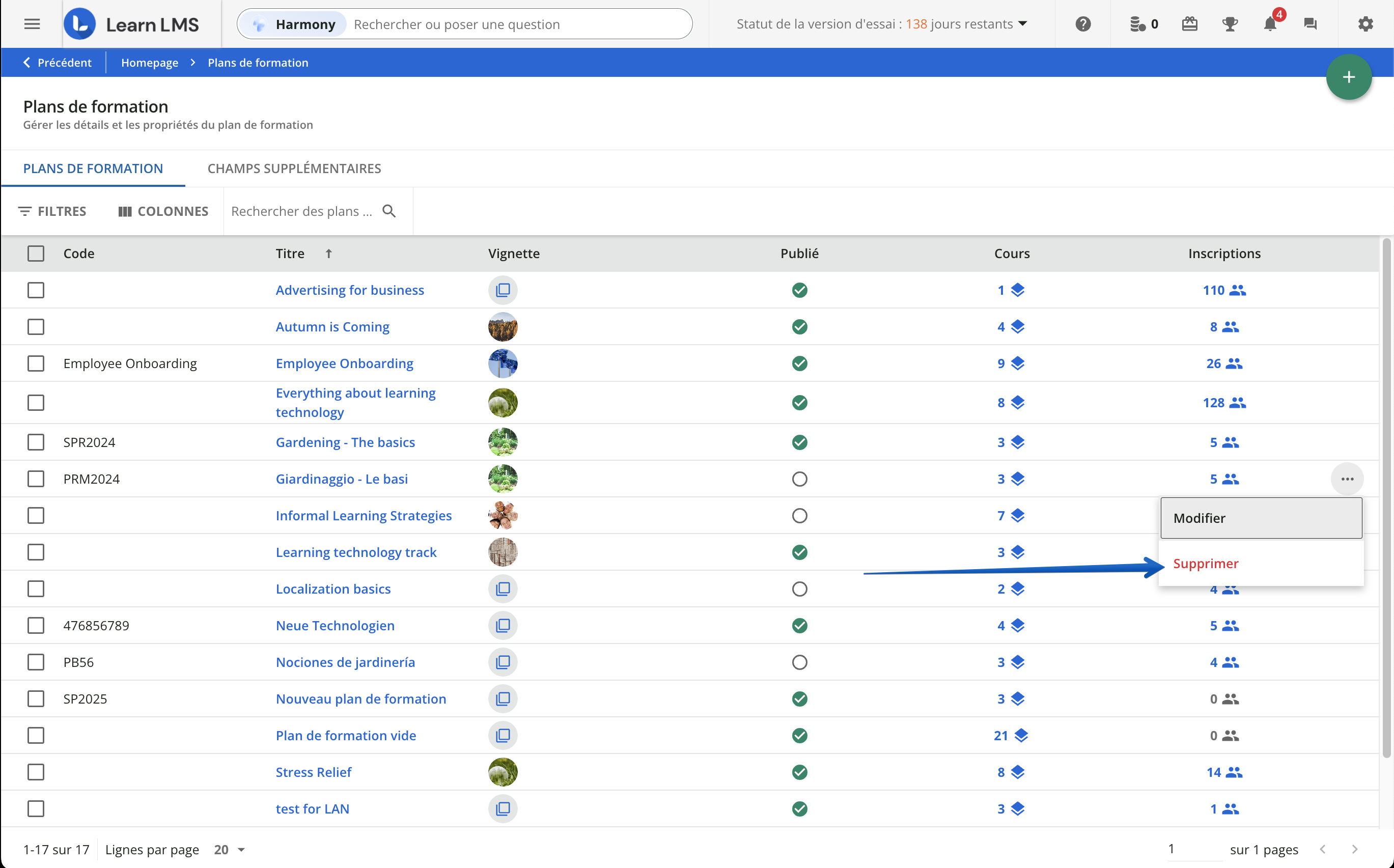The width and height of the screenshot is (1394, 868).
Task: Open the chat messages icon
Action: point(1310,24)
